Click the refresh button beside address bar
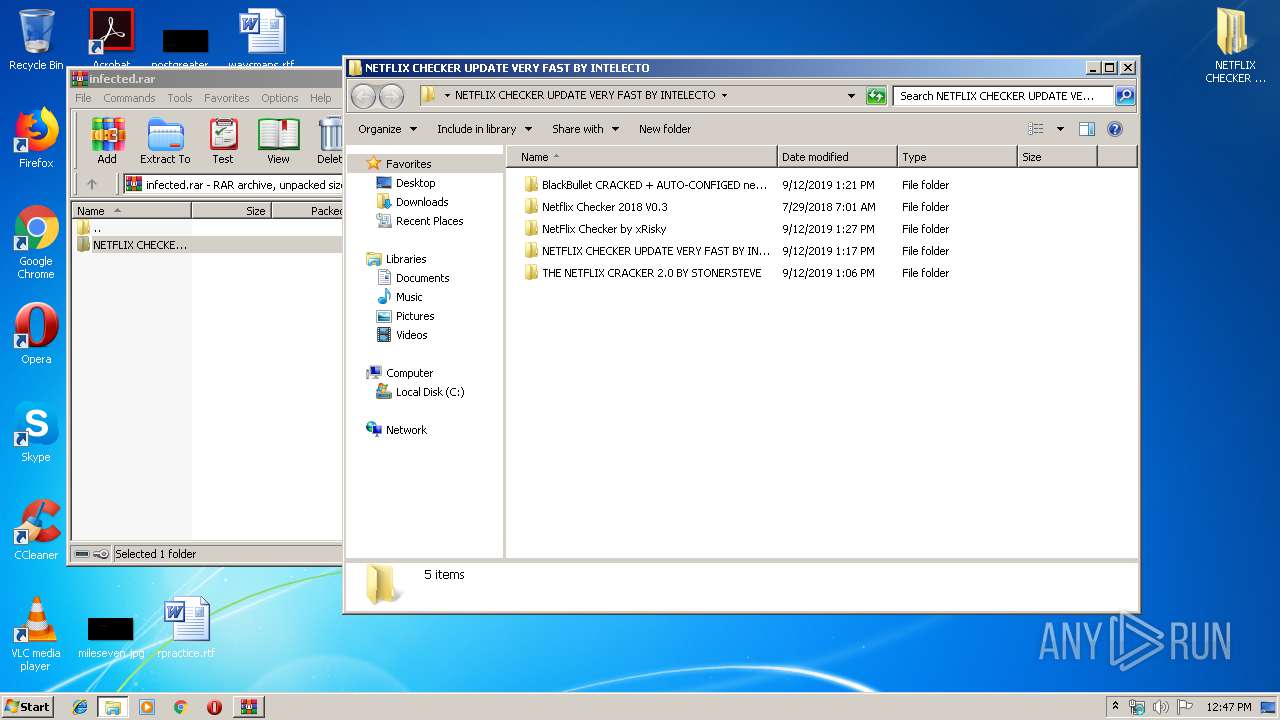The image size is (1280, 720). [x=876, y=96]
